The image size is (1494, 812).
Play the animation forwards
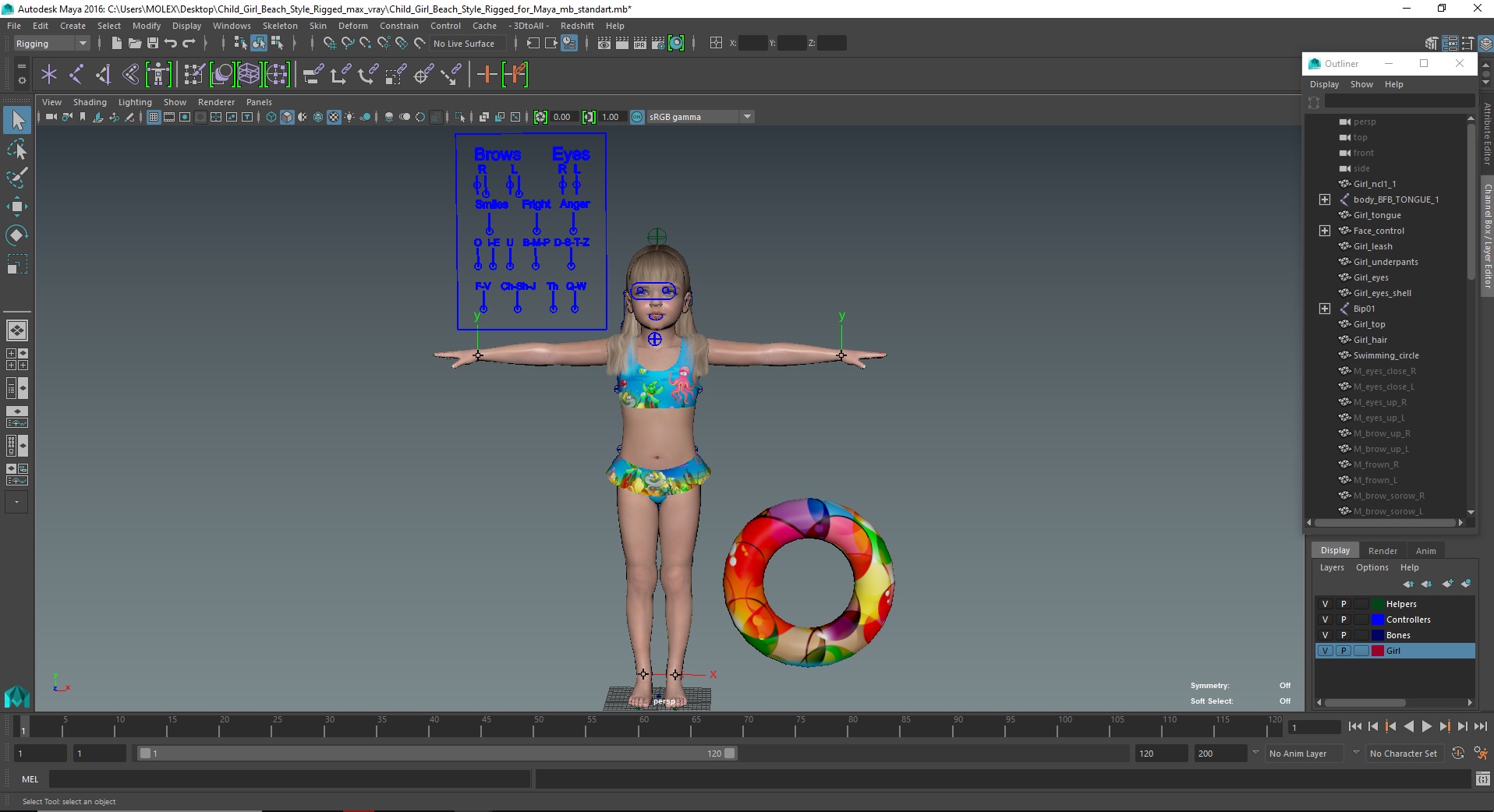[x=1426, y=726]
